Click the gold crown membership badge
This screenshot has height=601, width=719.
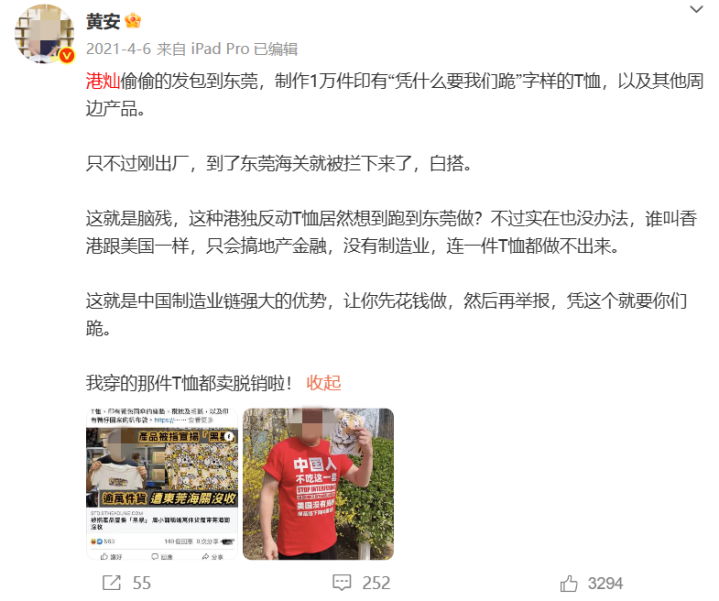[133, 21]
